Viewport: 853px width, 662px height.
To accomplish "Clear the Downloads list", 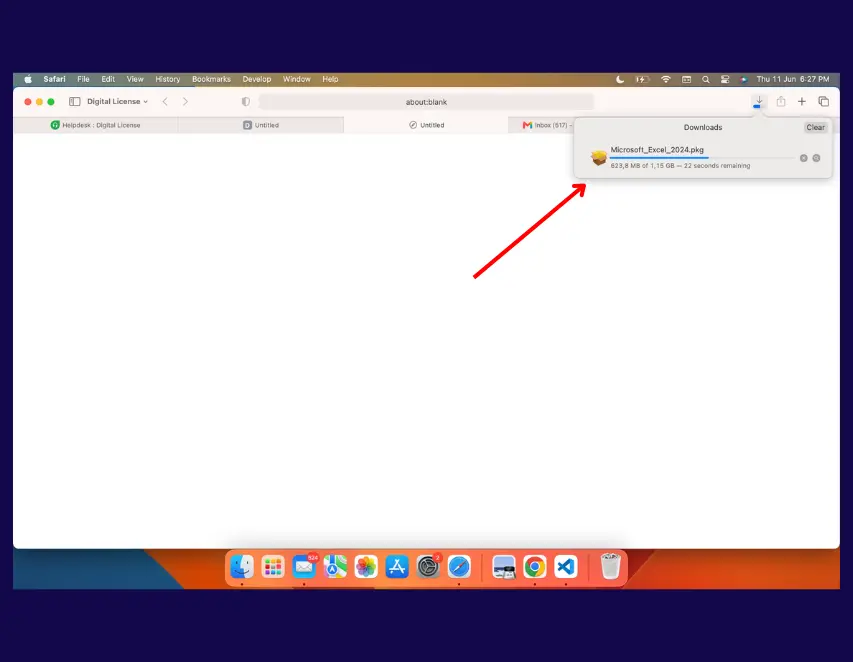I will tap(815, 127).
